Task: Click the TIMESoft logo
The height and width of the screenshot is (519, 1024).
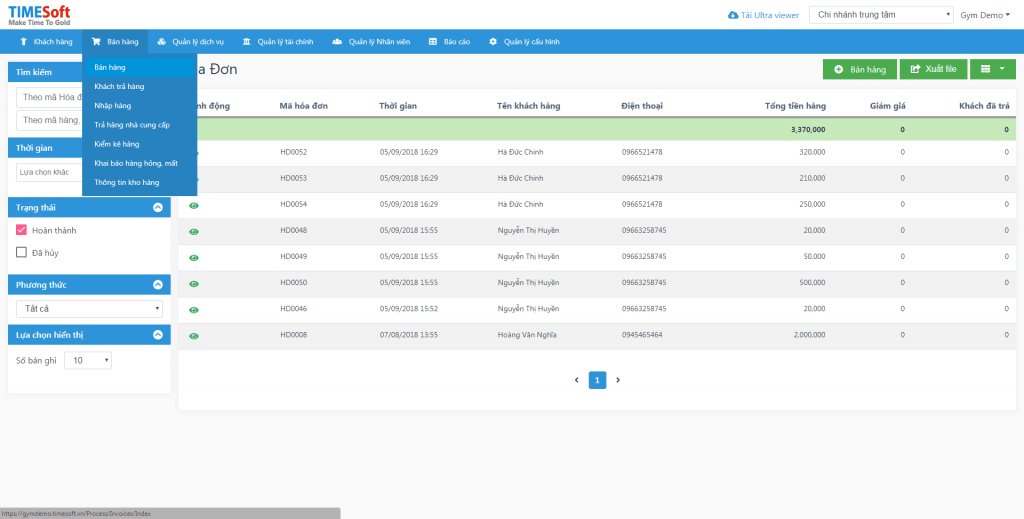Action: 39,14
